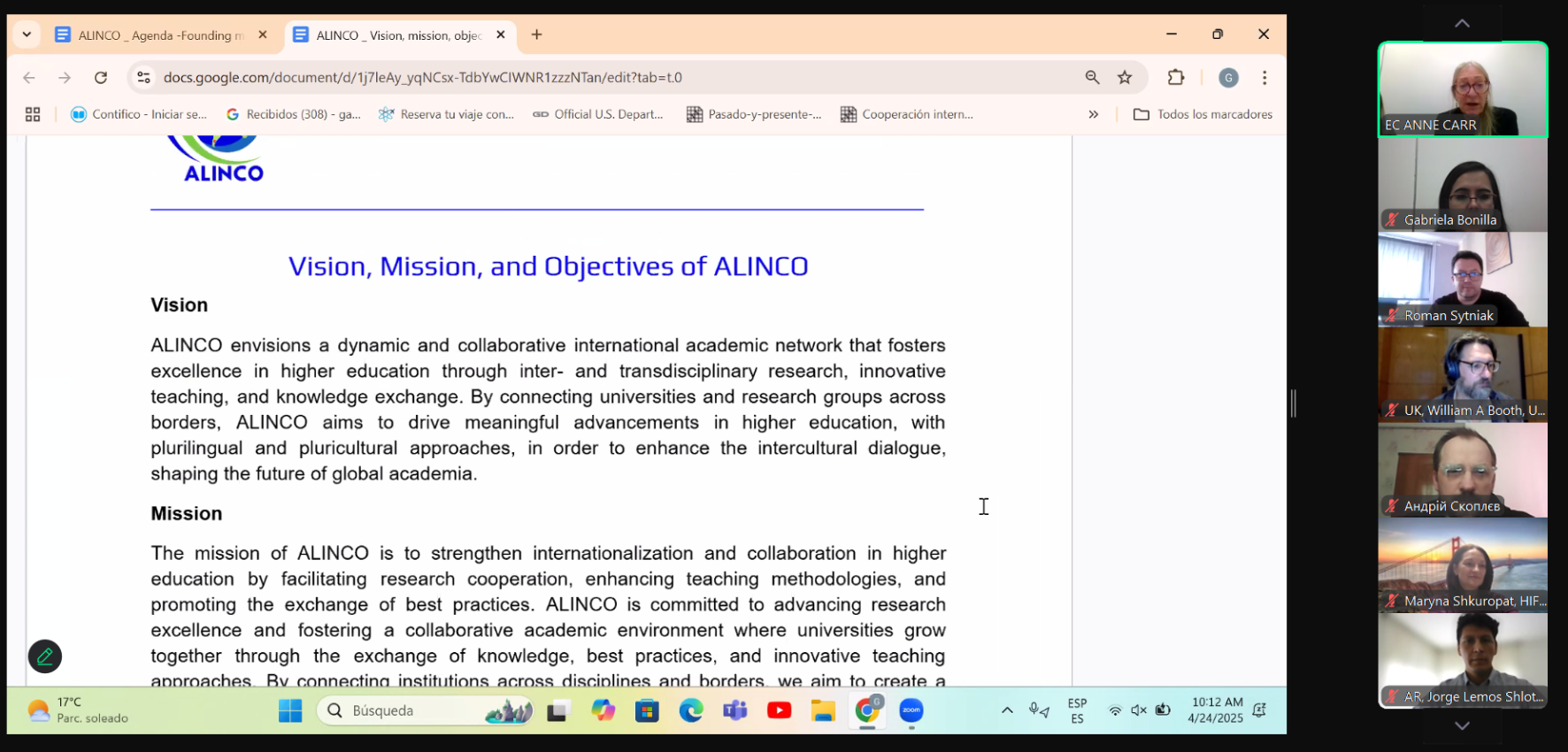1568x752 pixels.
Task: Expand the hidden bookmarks chevron
Action: tap(1094, 114)
